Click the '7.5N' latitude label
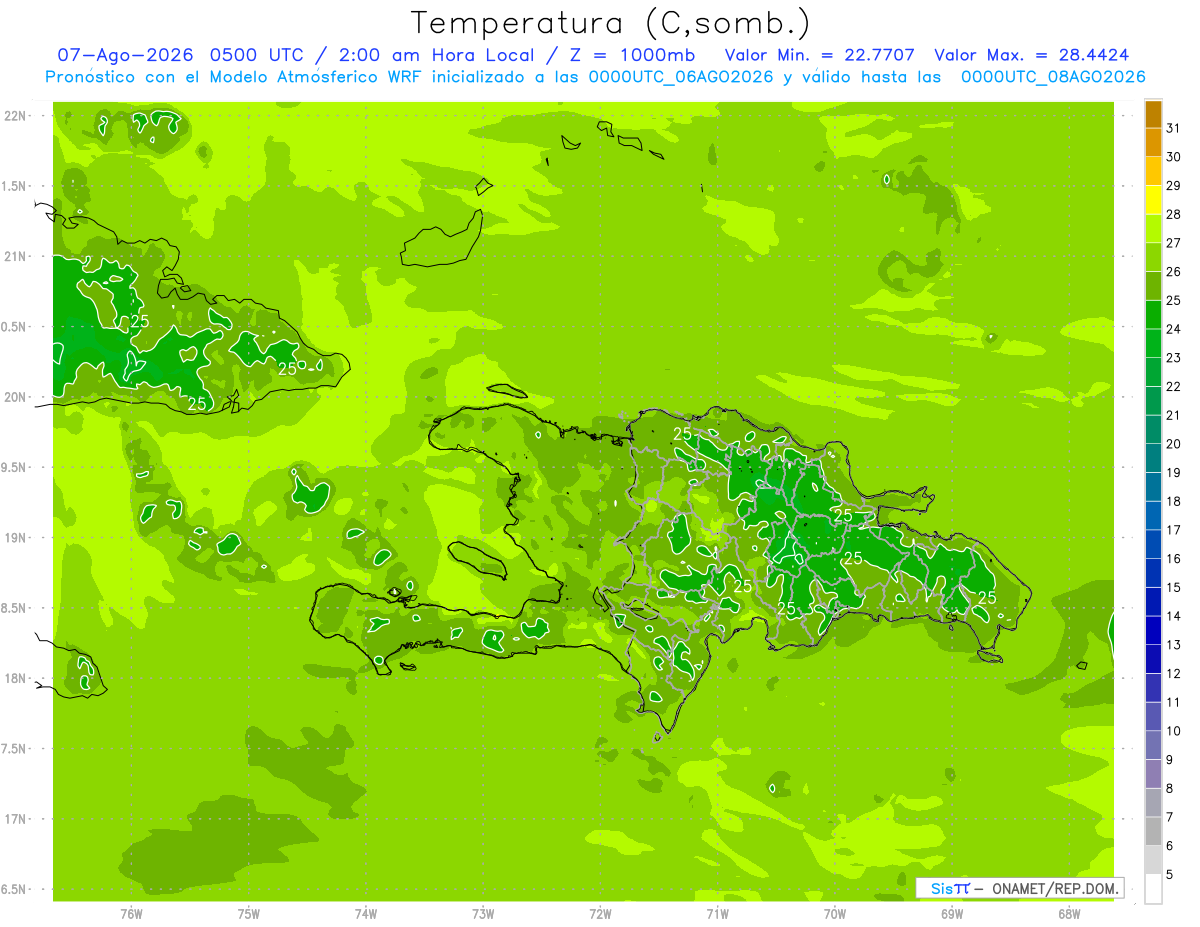Viewport: 1200px width, 927px height. pos(14,748)
